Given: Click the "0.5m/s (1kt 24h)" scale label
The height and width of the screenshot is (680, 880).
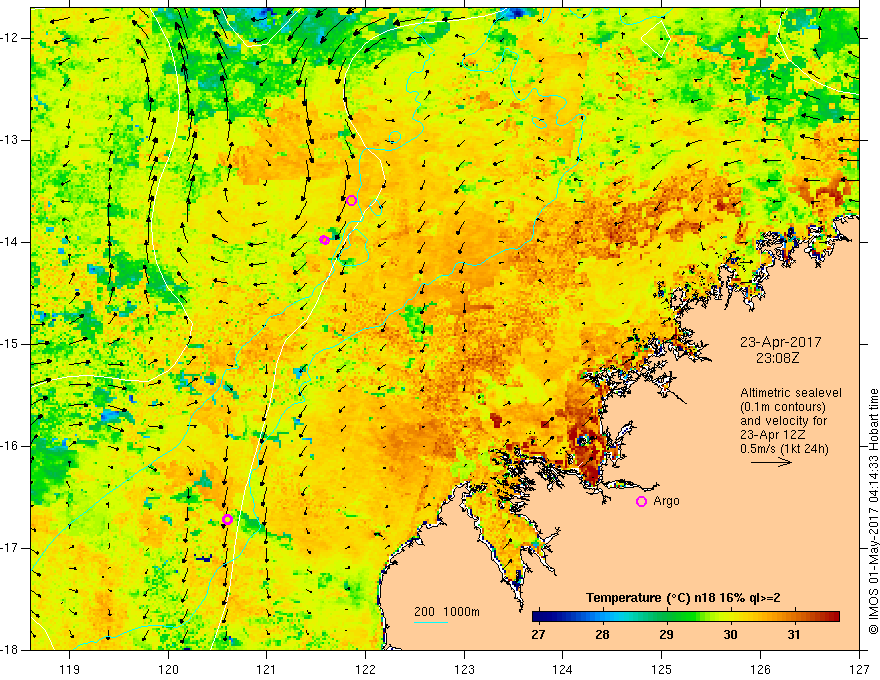Looking at the screenshot, I should pos(785,449).
